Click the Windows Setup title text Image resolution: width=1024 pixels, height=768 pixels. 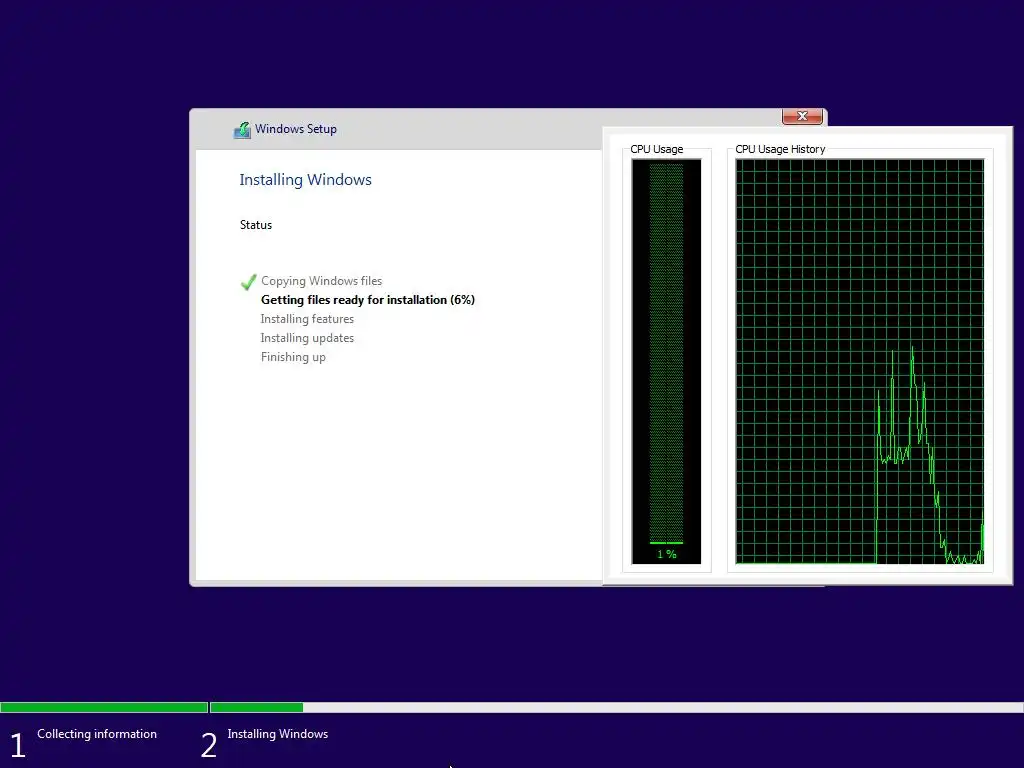(296, 129)
